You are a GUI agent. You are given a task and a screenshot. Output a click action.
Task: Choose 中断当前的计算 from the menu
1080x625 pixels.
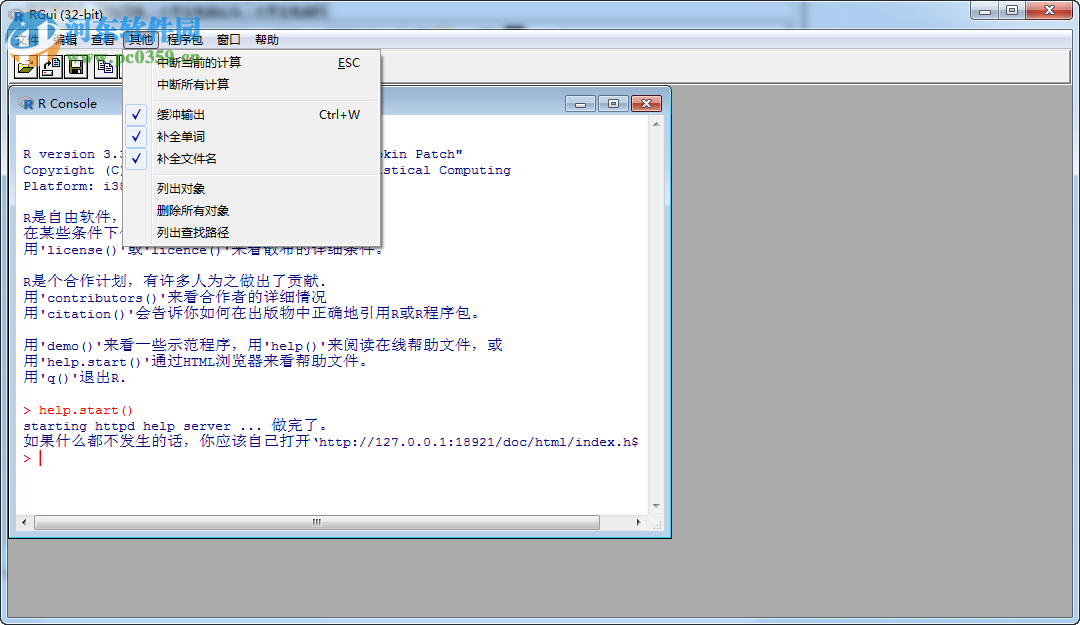(251, 63)
